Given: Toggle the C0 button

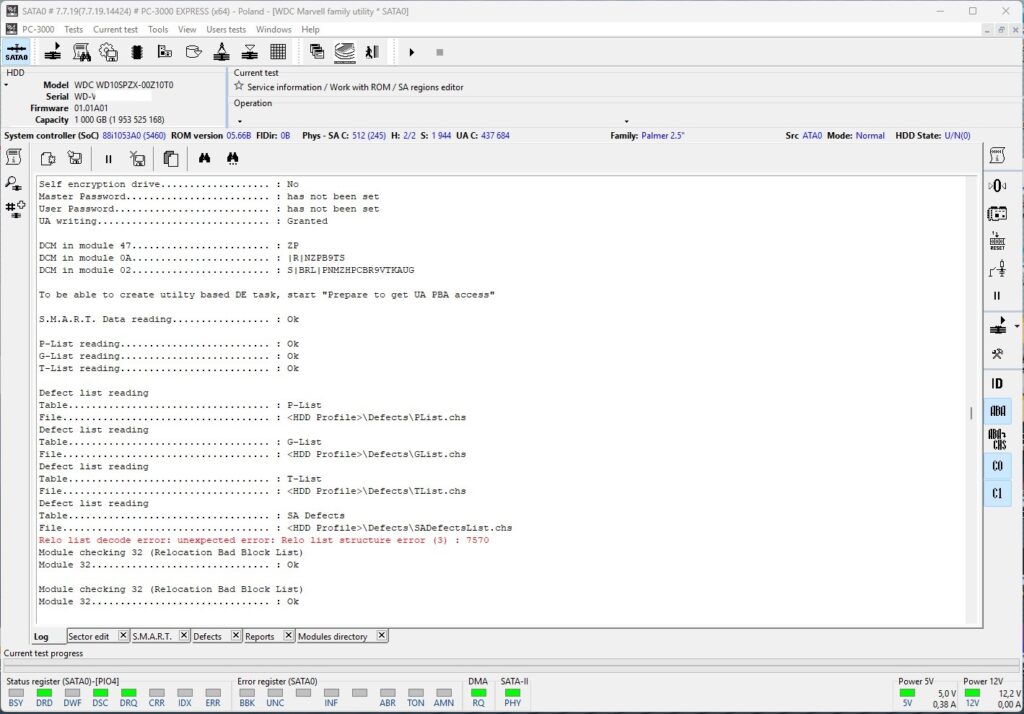Looking at the screenshot, I should [x=997, y=466].
